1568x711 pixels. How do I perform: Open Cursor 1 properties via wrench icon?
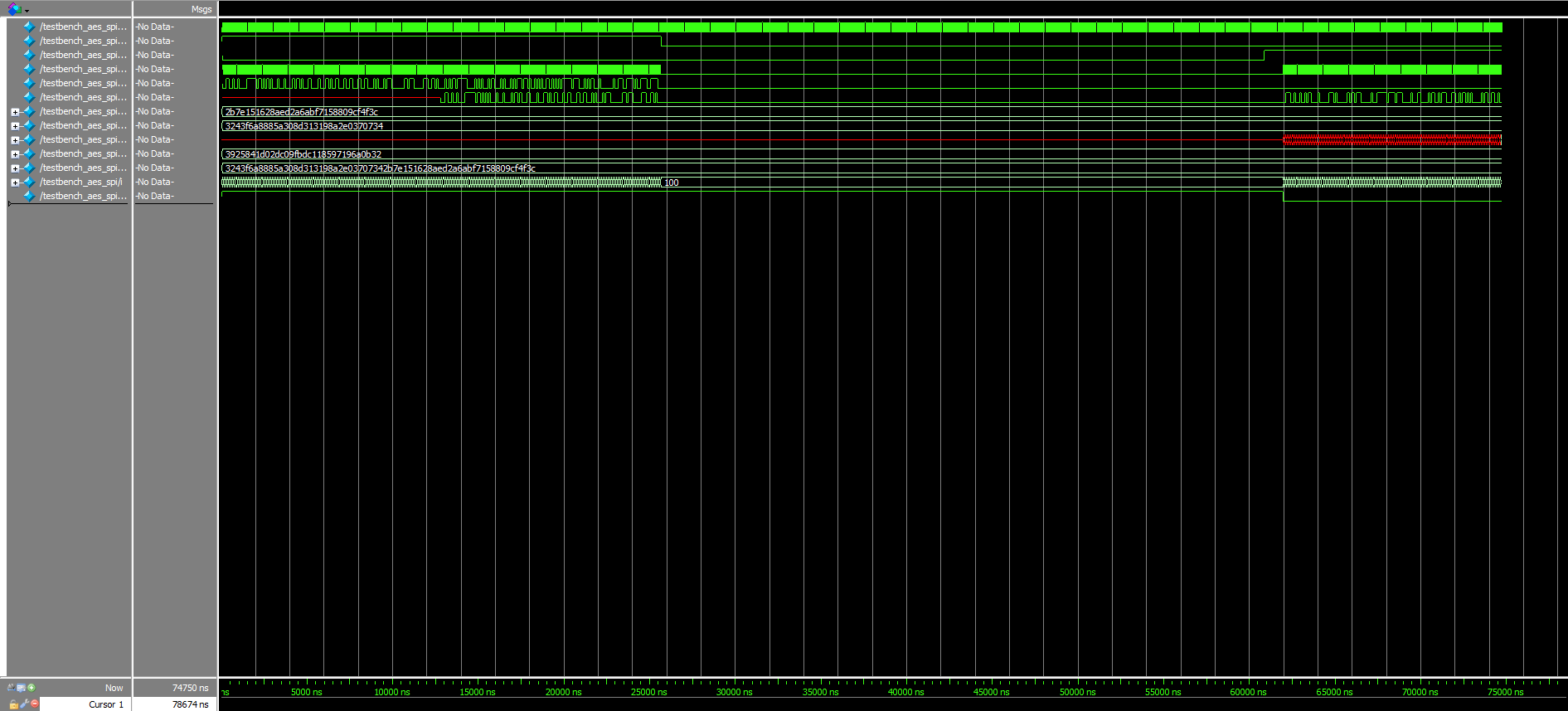24,704
